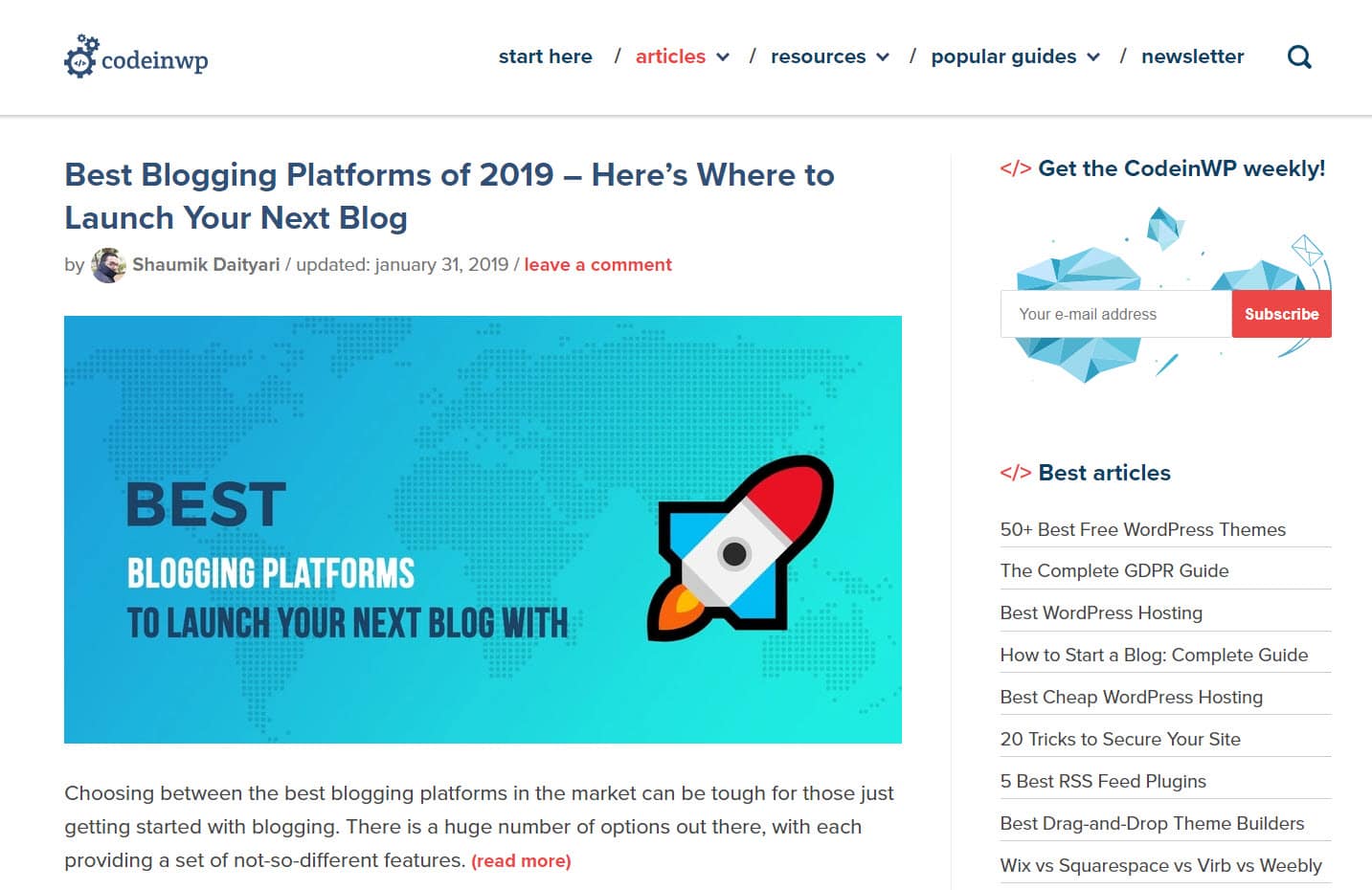Open the read more link
1372x890 pixels.
tap(521, 860)
